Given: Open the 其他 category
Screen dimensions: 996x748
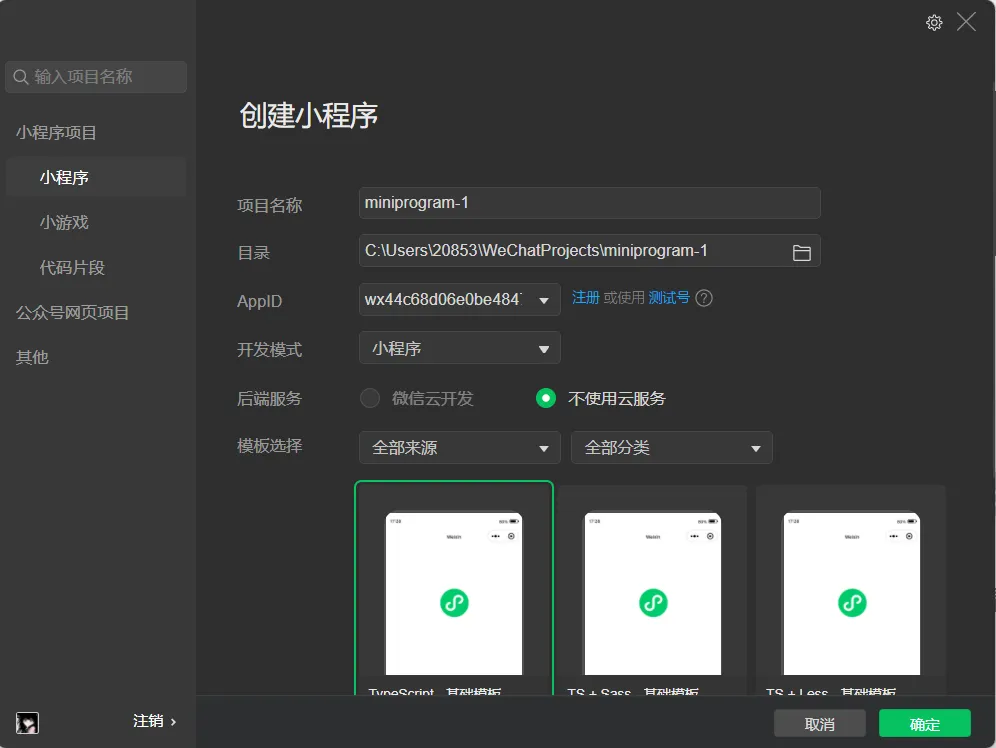Looking at the screenshot, I should [x=32, y=357].
